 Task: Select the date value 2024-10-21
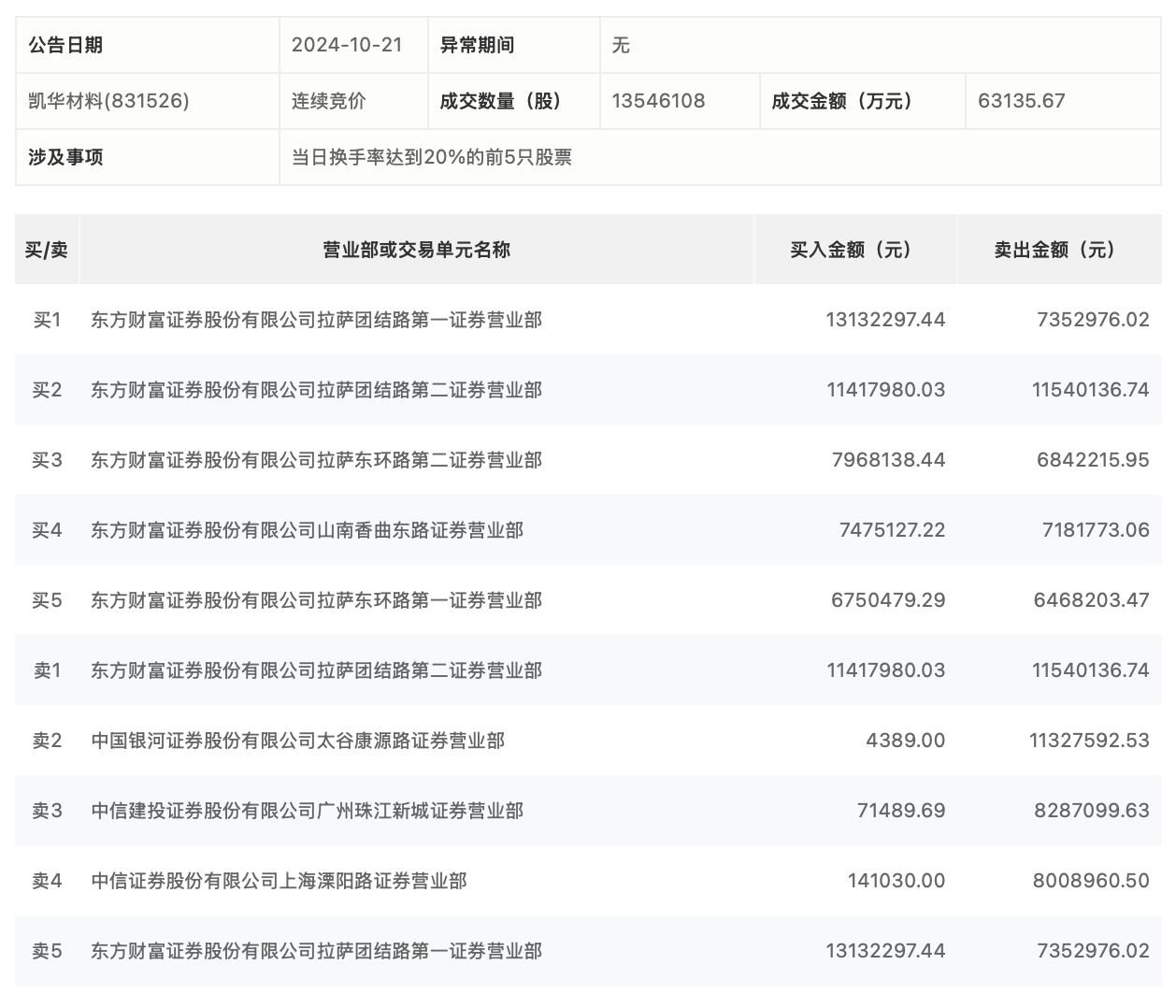pyautogui.click(x=347, y=45)
